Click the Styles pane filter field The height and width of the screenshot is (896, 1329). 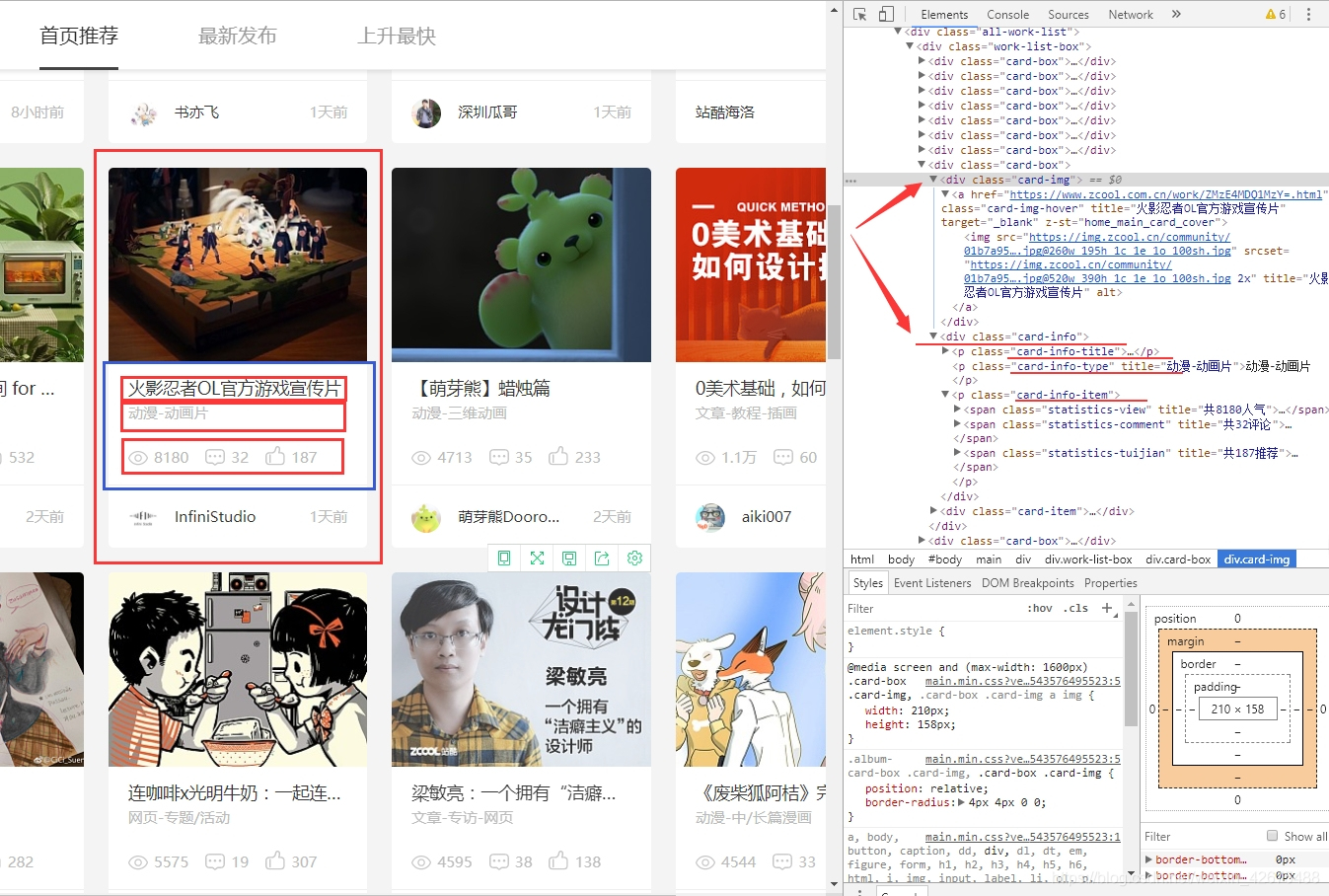click(x=932, y=609)
